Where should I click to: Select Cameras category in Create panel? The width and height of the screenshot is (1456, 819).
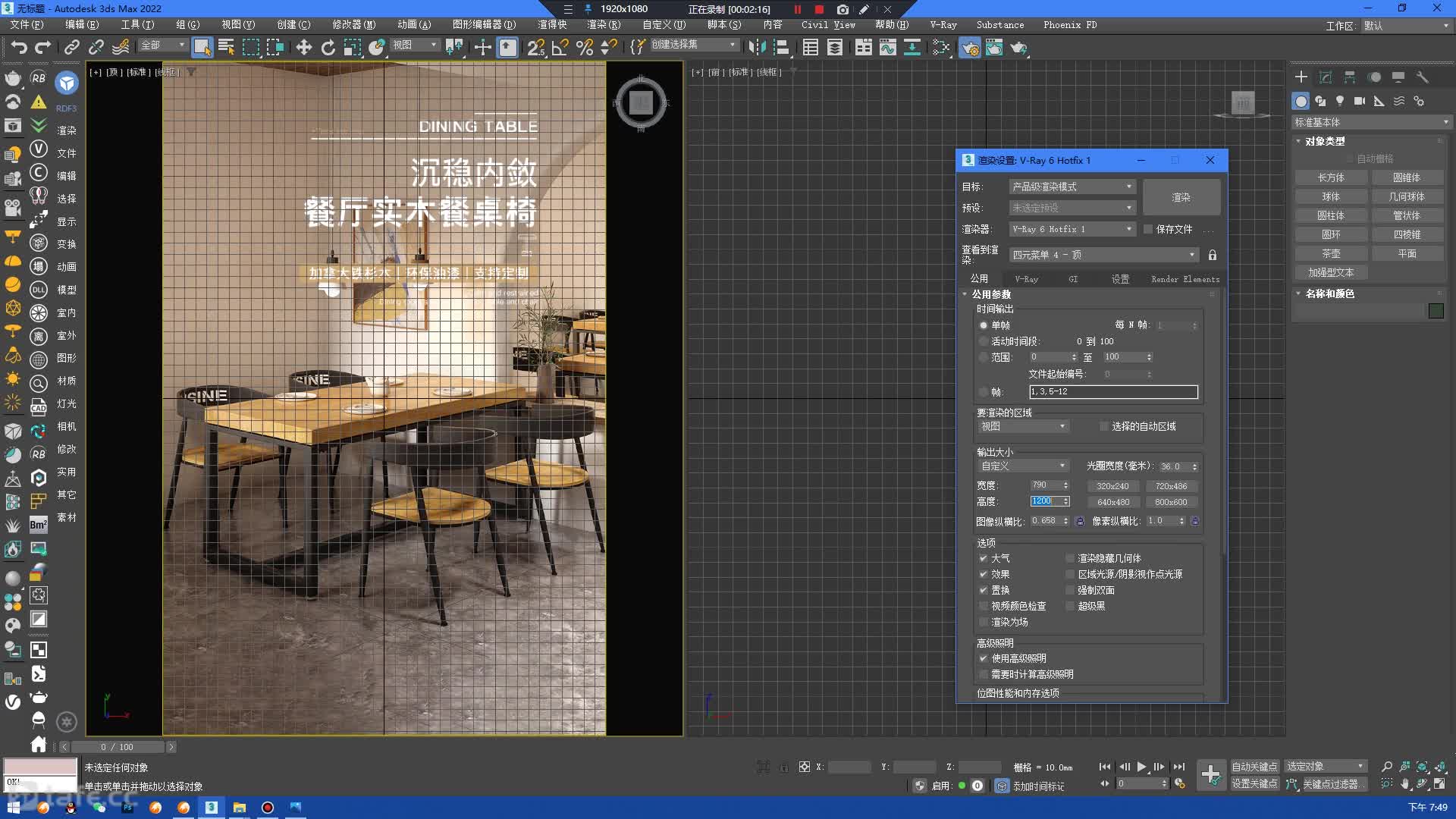pos(1360,101)
